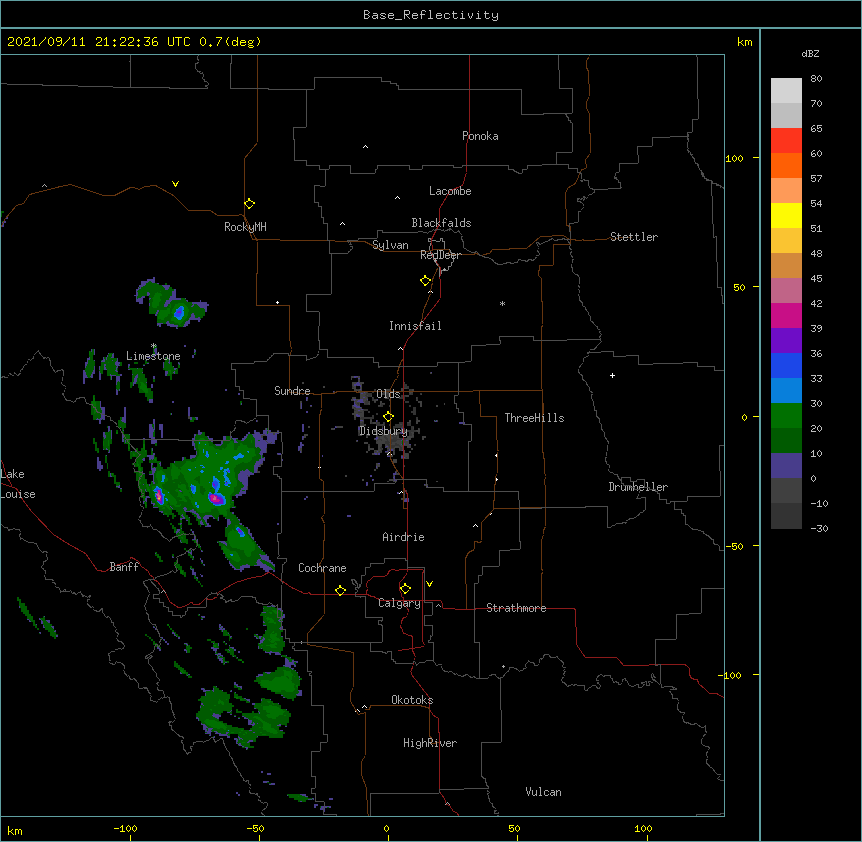862x842 pixels.
Task: Select the RockyMH label
Action: tap(245, 227)
